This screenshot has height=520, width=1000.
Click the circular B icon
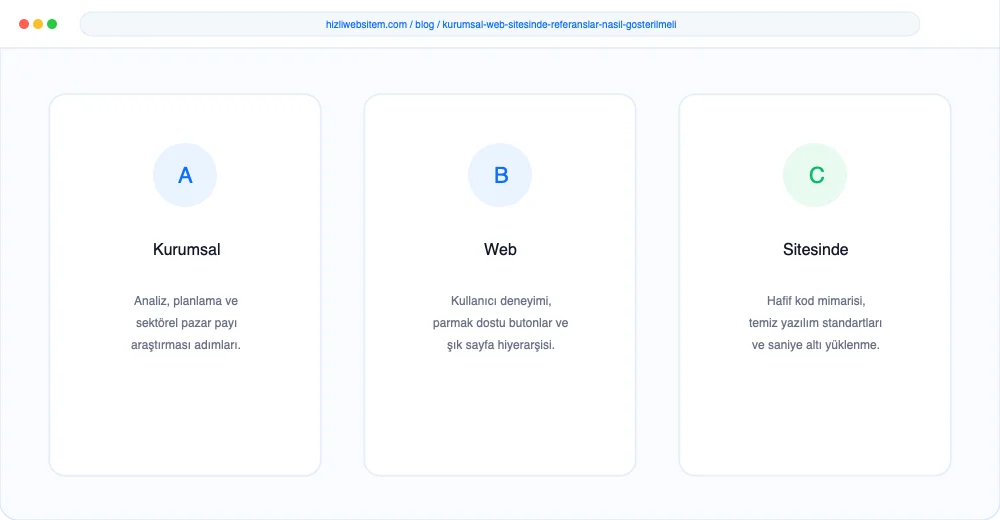tap(500, 175)
